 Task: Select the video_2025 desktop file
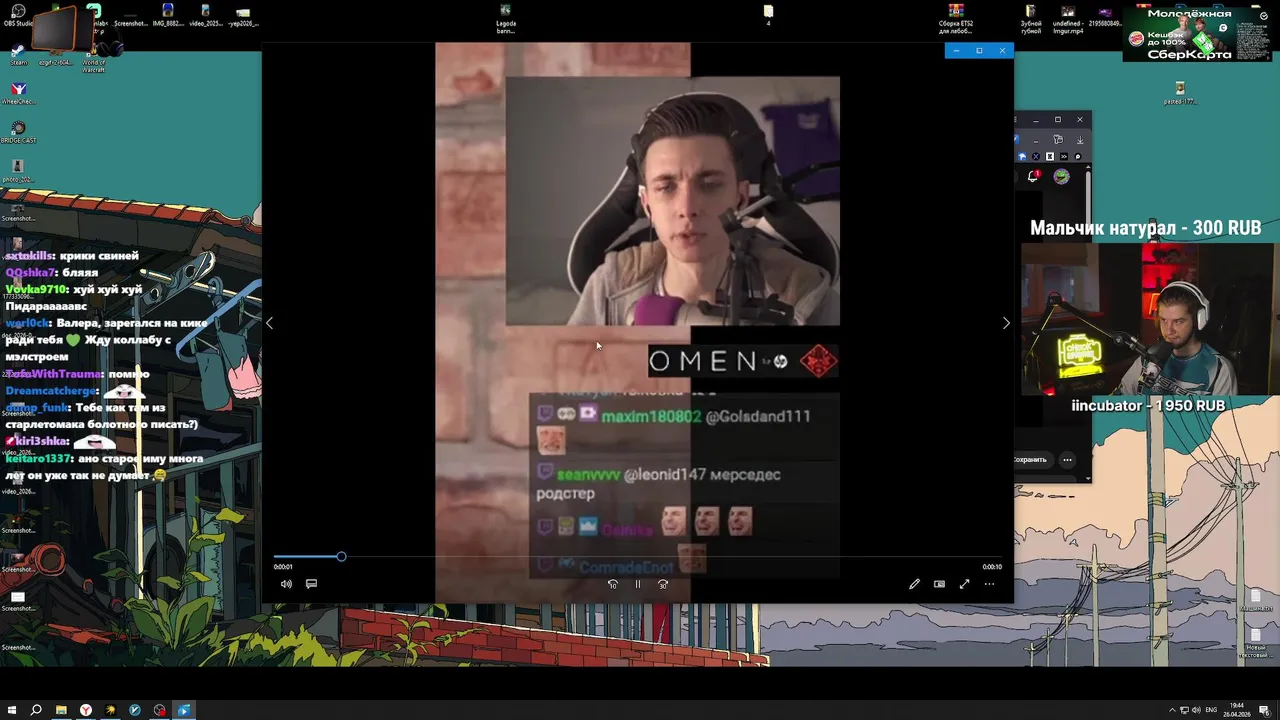click(205, 15)
